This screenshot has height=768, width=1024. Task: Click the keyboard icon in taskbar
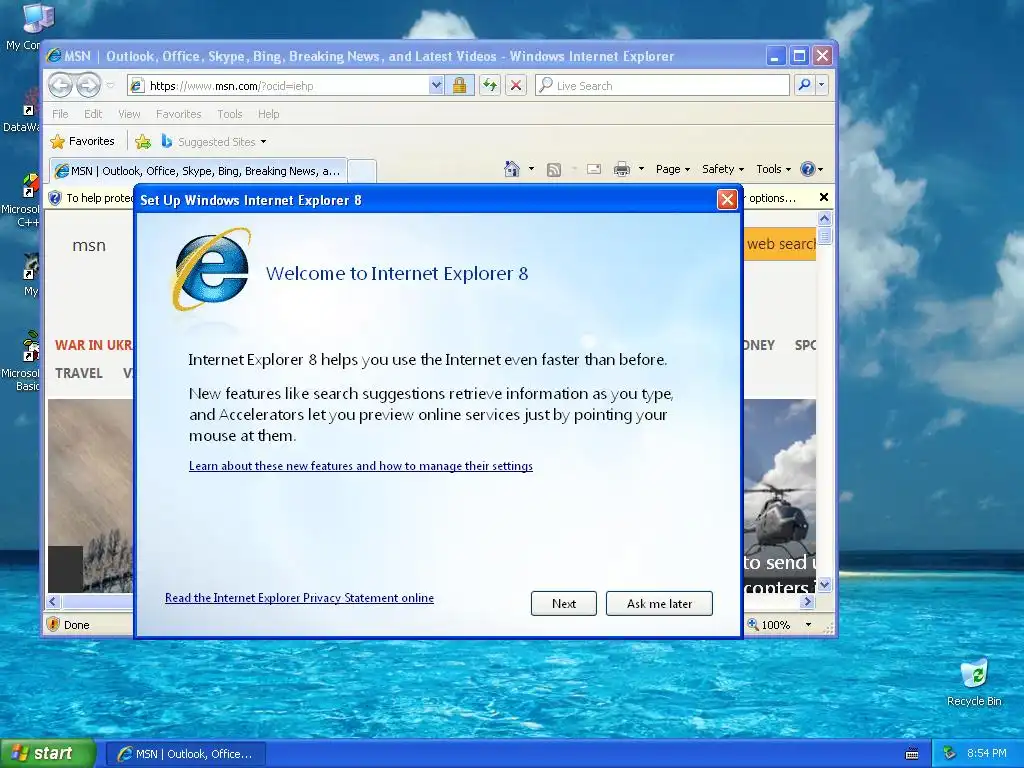point(912,754)
